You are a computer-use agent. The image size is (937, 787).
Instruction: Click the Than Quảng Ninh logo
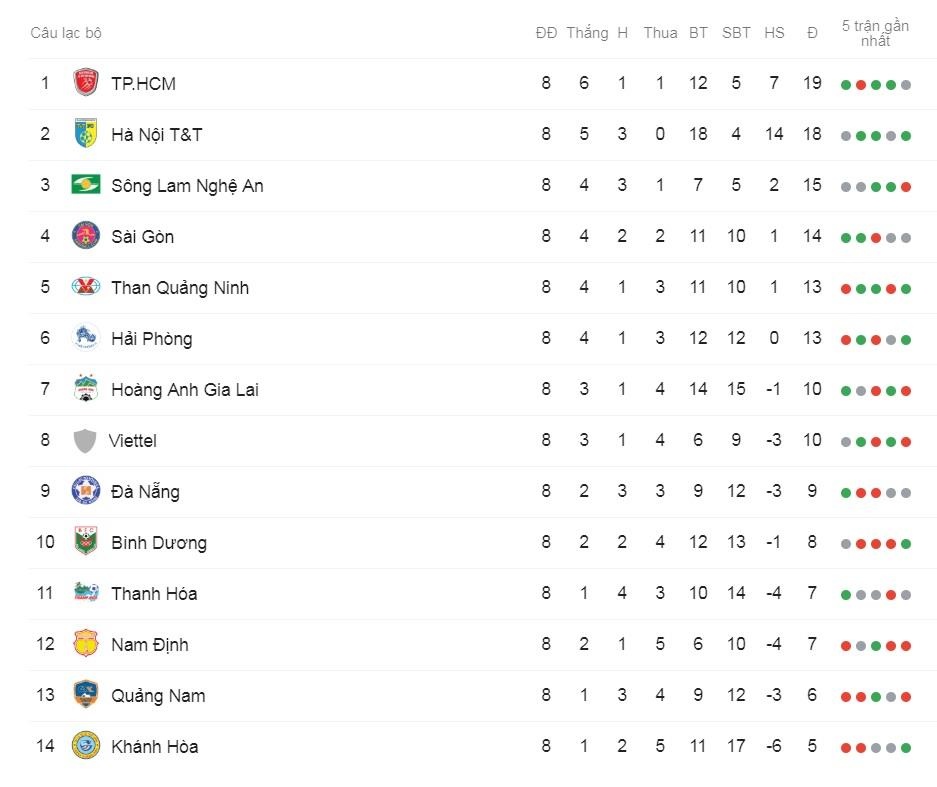coord(86,287)
